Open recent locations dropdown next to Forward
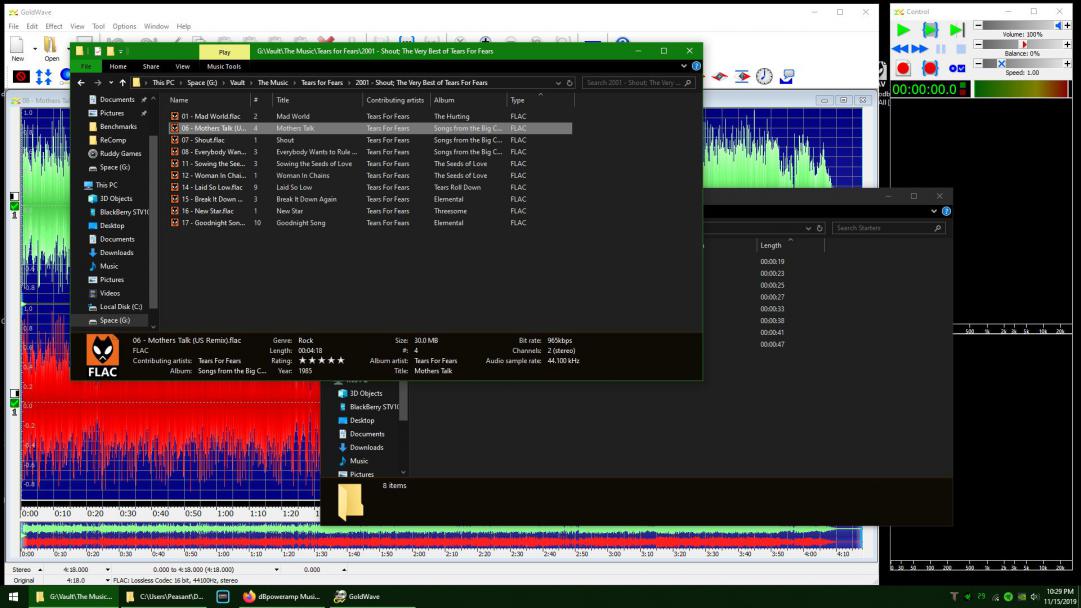This screenshot has width=1081, height=608. pyautogui.click(x=109, y=83)
